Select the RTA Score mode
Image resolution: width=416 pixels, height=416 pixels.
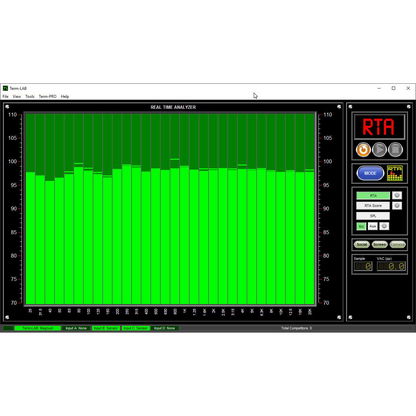pyautogui.click(x=373, y=206)
